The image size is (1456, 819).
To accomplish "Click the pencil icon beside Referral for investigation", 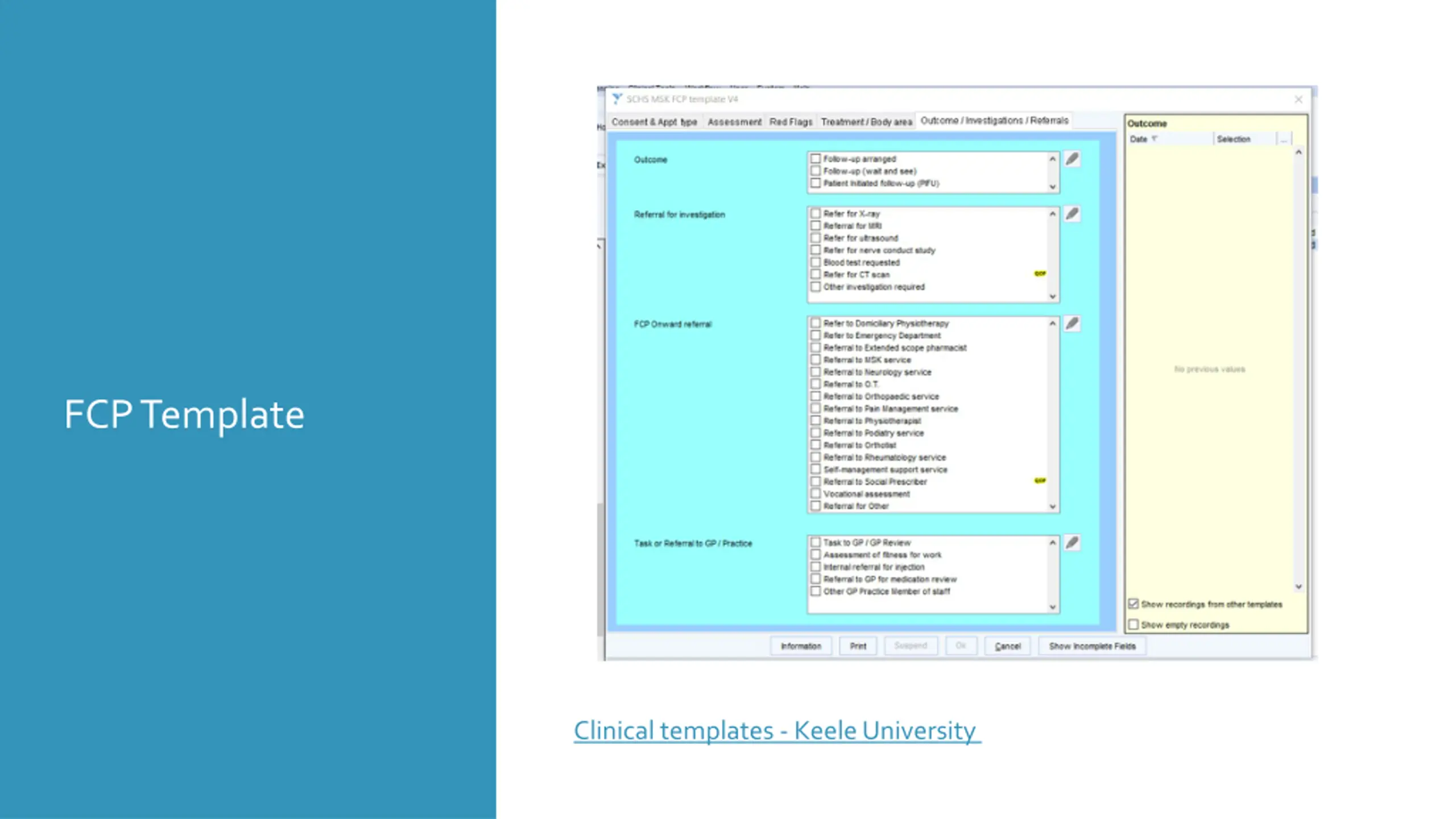I will tap(1072, 214).
